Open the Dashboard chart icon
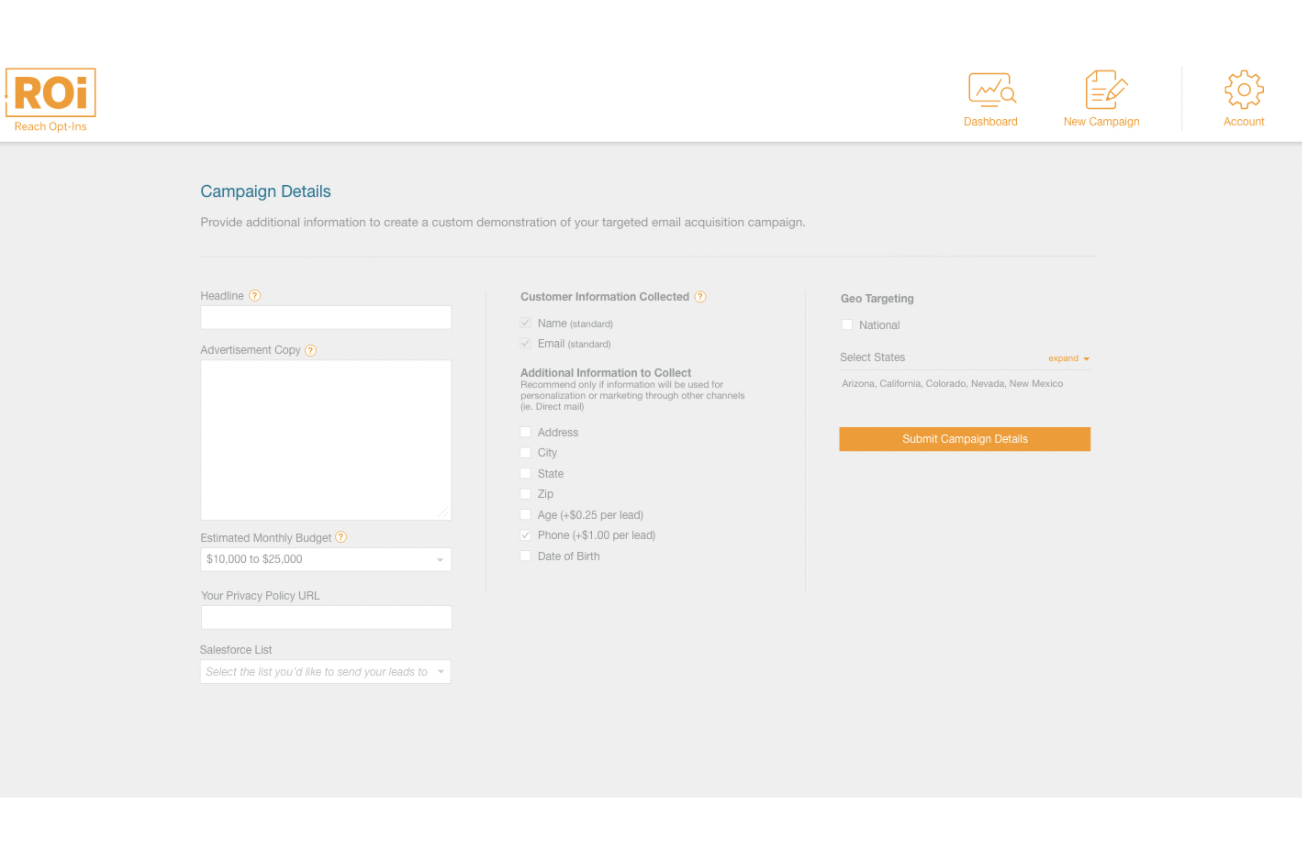This screenshot has width=1302, height=864. pos(991,89)
